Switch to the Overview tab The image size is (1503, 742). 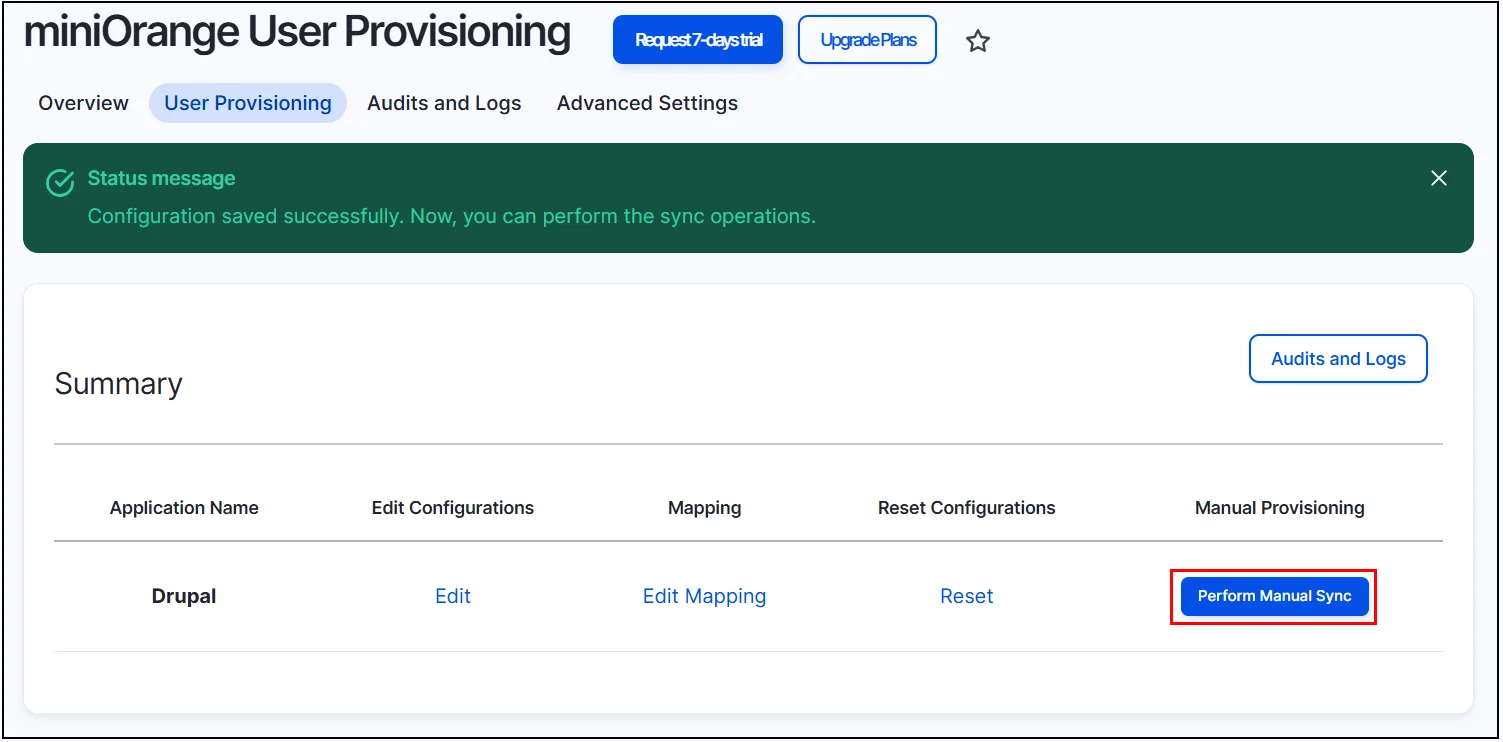(x=83, y=103)
